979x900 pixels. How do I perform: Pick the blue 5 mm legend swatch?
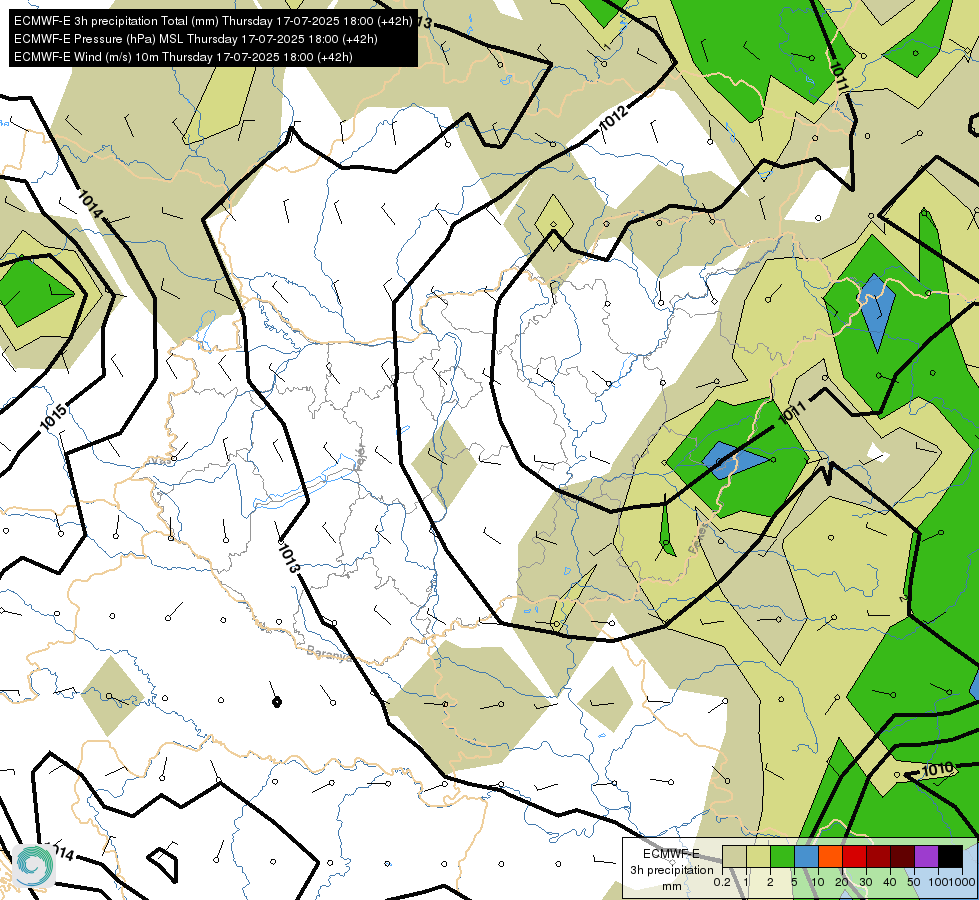tap(806, 857)
